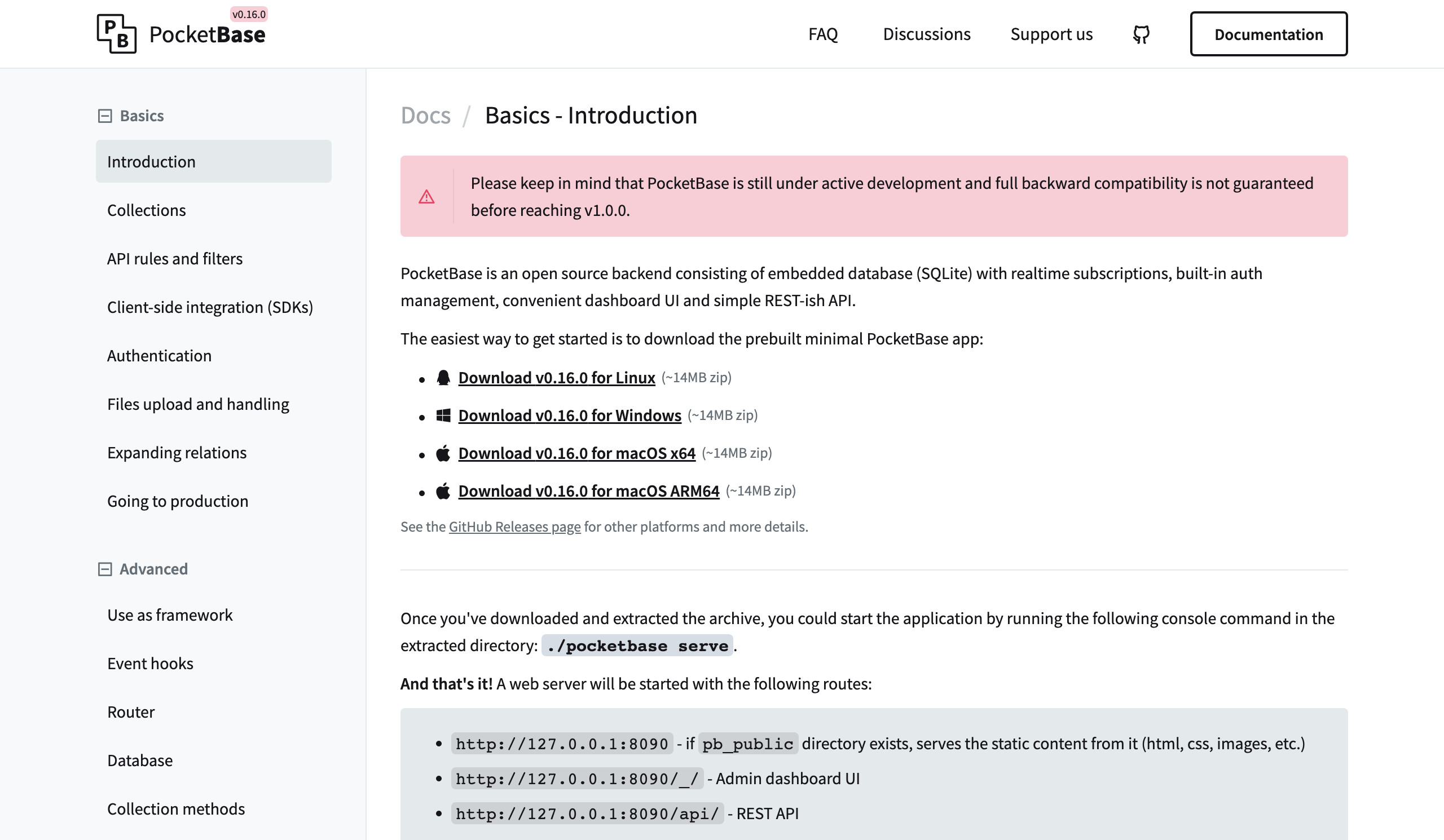Click the ~14MB zip label beside Linux download
This screenshot has height=840, width=1444.
(x=696, y=378)
